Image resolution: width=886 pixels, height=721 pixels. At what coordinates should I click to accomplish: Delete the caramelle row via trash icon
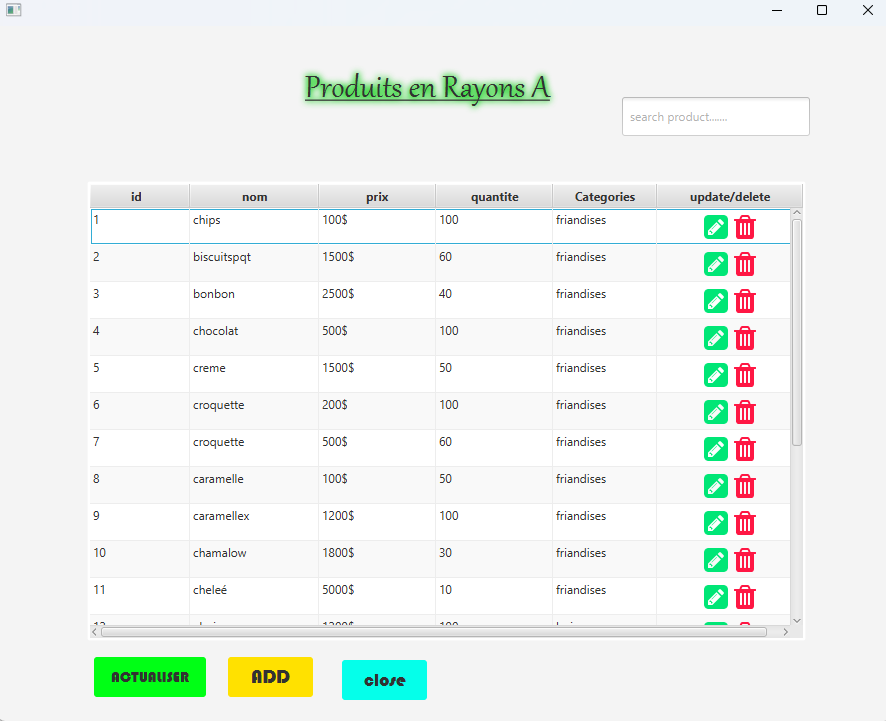click(x=745, y=486)
